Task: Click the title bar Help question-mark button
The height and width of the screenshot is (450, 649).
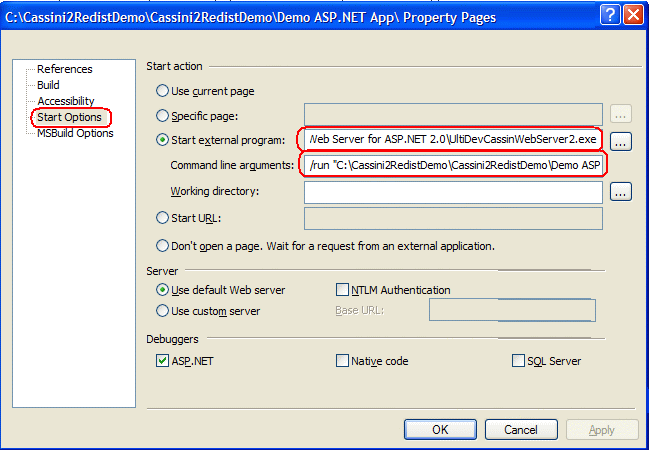Action: click(x=611, y=15)
